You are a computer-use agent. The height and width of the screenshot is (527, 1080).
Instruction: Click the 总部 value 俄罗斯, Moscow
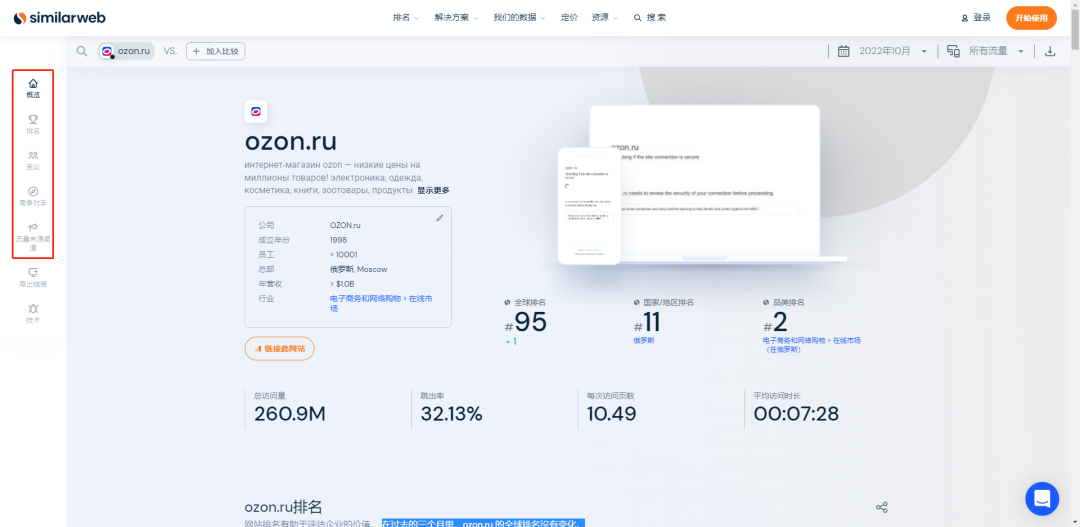(358, 269)
